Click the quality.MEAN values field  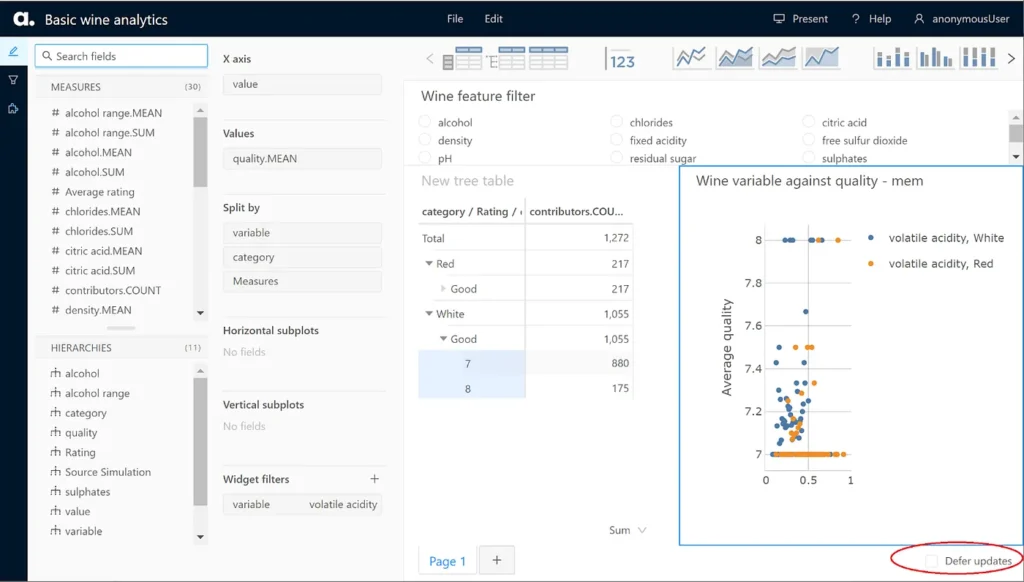pyautogui.click(x=302, y=159)
